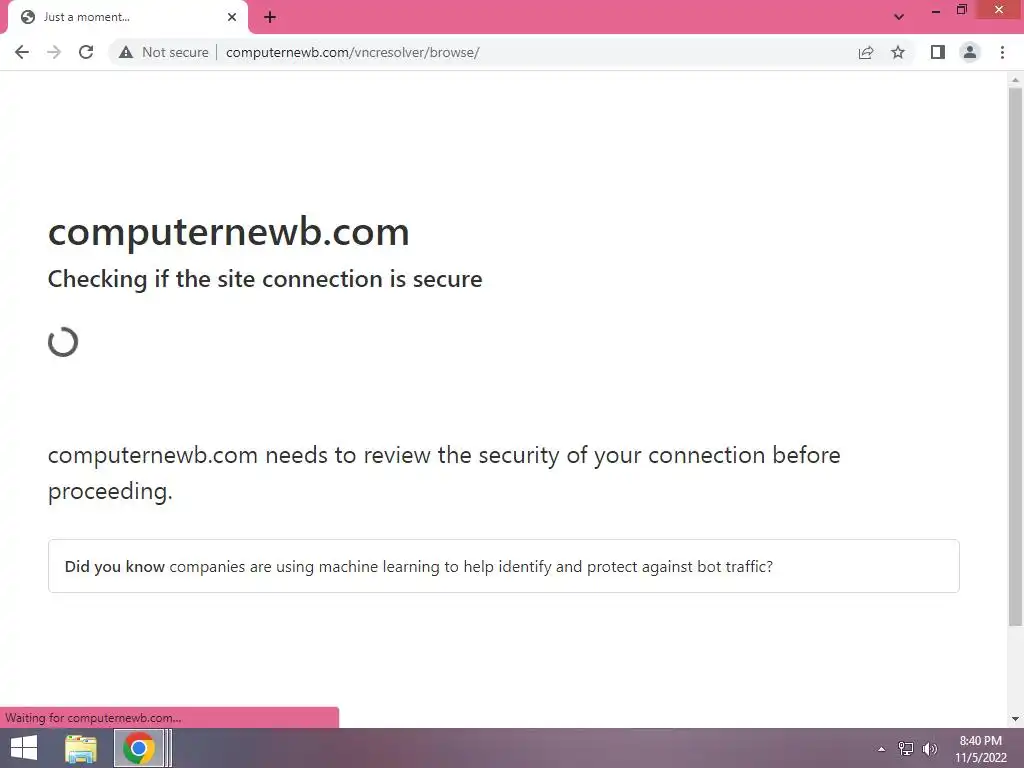This screenshot has width=1024, height=768.
Task: Click the 'Not secure' label
Action: tap(175, 52)
